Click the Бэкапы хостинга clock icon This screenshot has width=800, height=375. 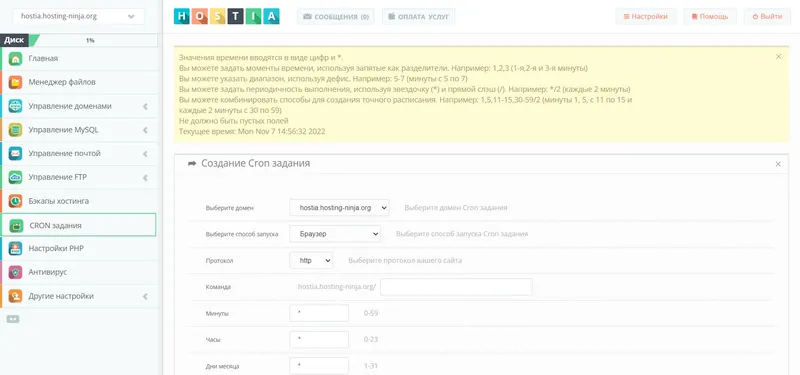tap(15, 201)
